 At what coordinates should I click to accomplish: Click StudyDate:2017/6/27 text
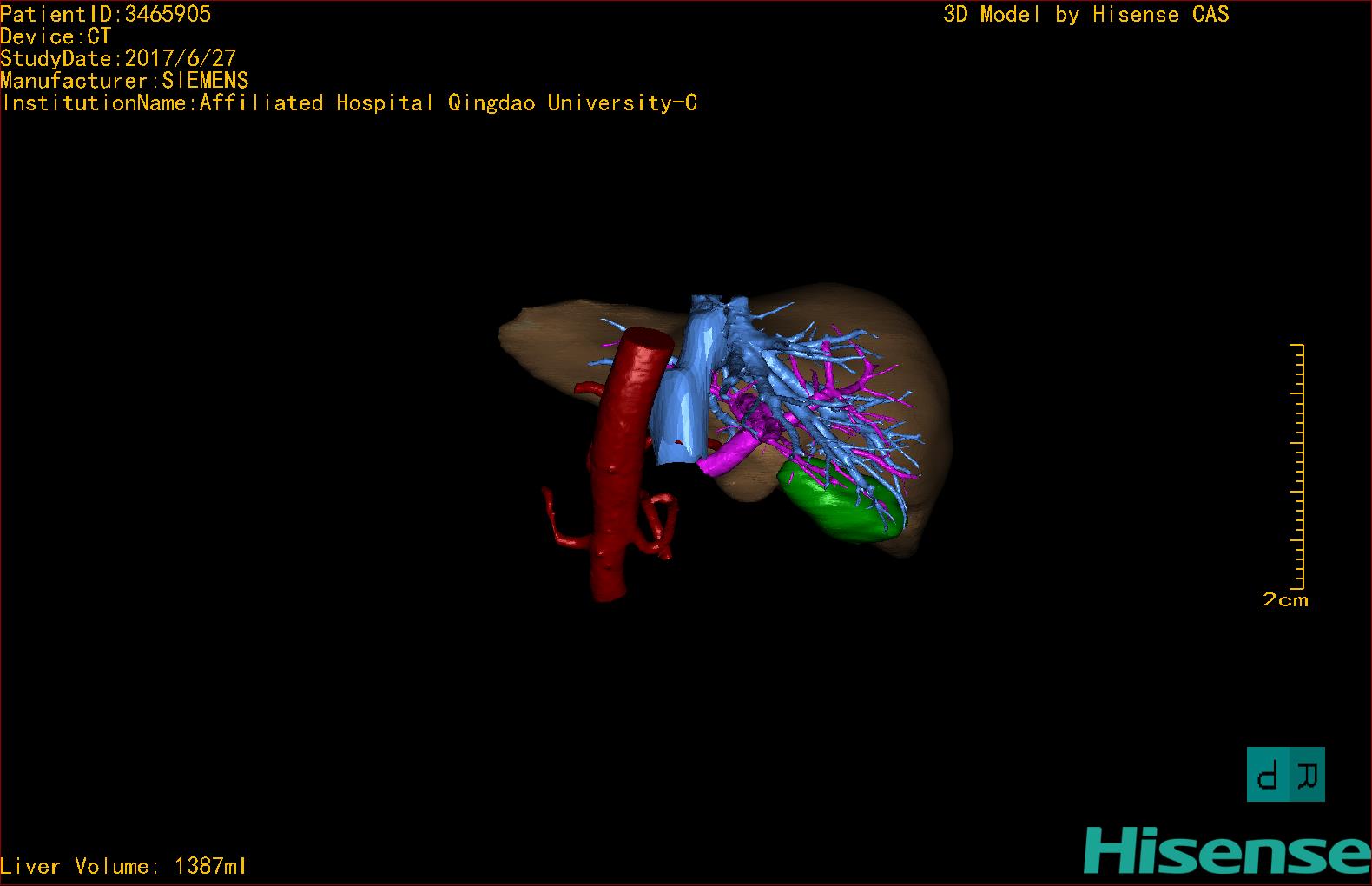pyautogui.click(x=118, y=58)
